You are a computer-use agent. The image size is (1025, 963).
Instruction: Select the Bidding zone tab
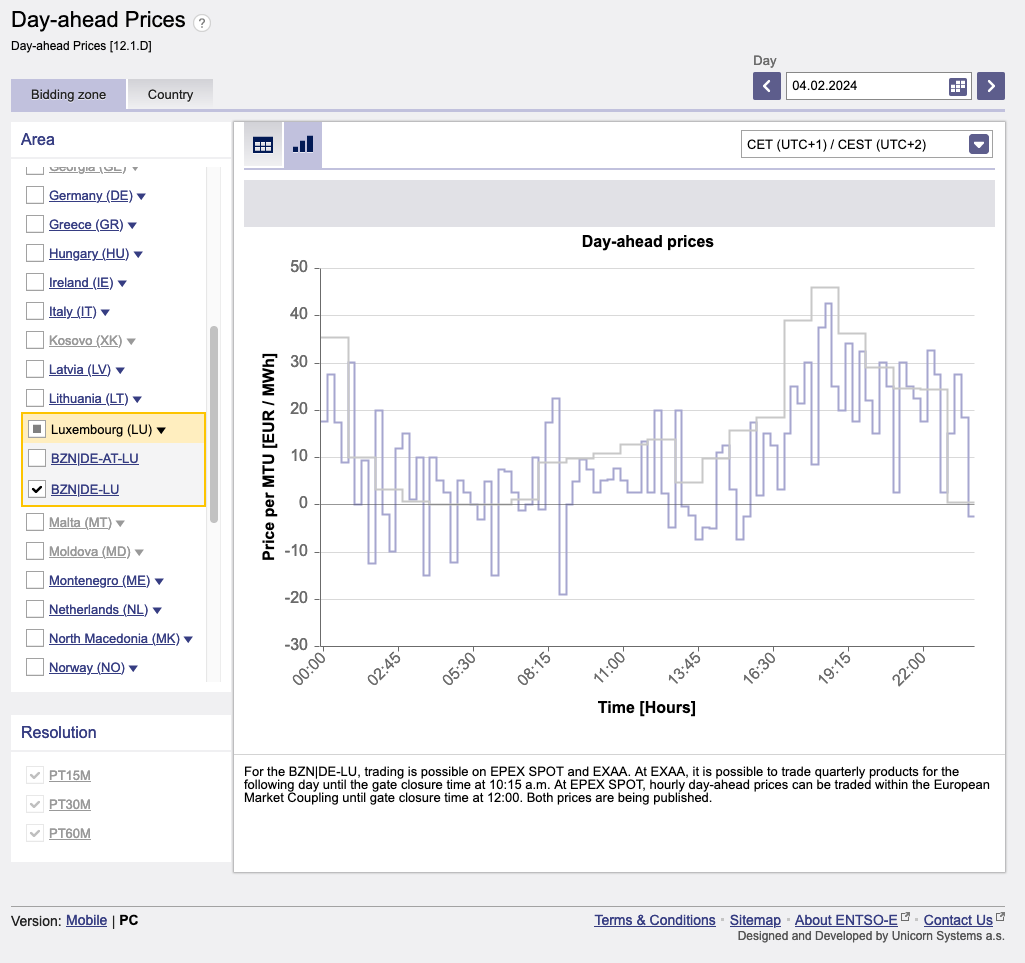(67, 94)
